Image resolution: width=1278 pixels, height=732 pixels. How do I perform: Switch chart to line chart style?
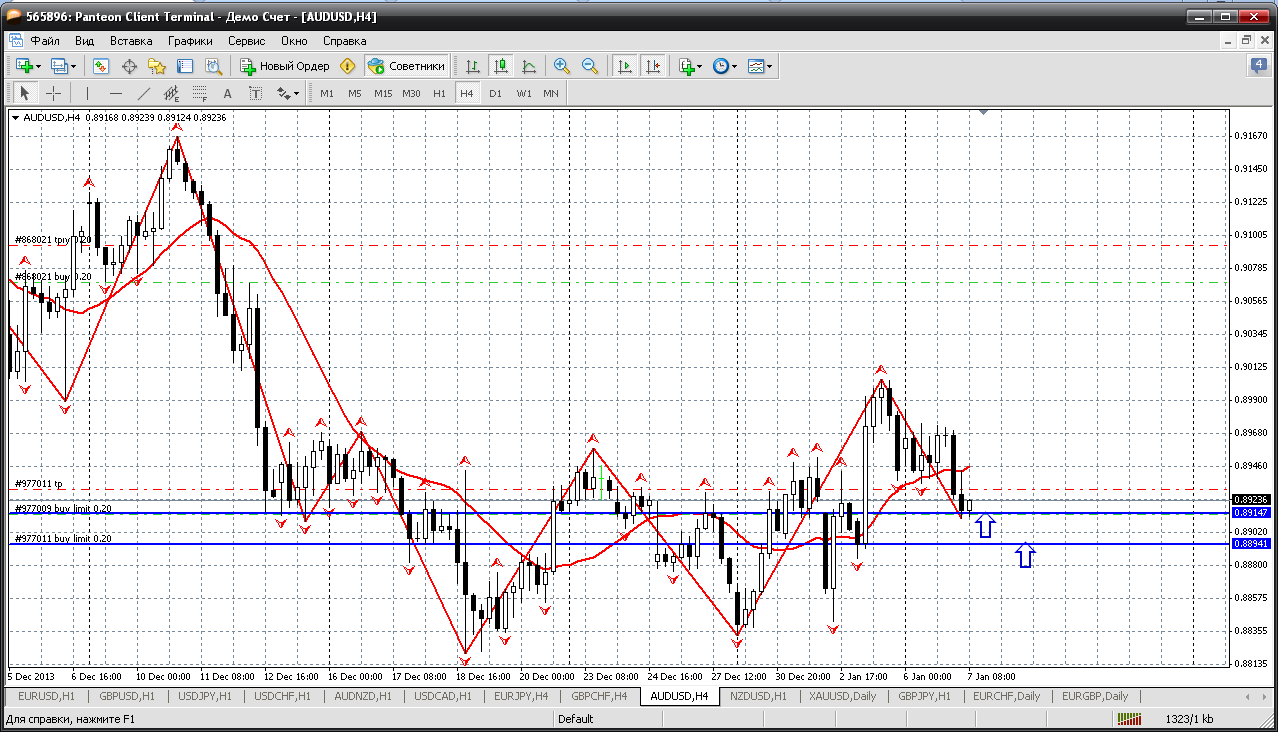coord(529,66)
